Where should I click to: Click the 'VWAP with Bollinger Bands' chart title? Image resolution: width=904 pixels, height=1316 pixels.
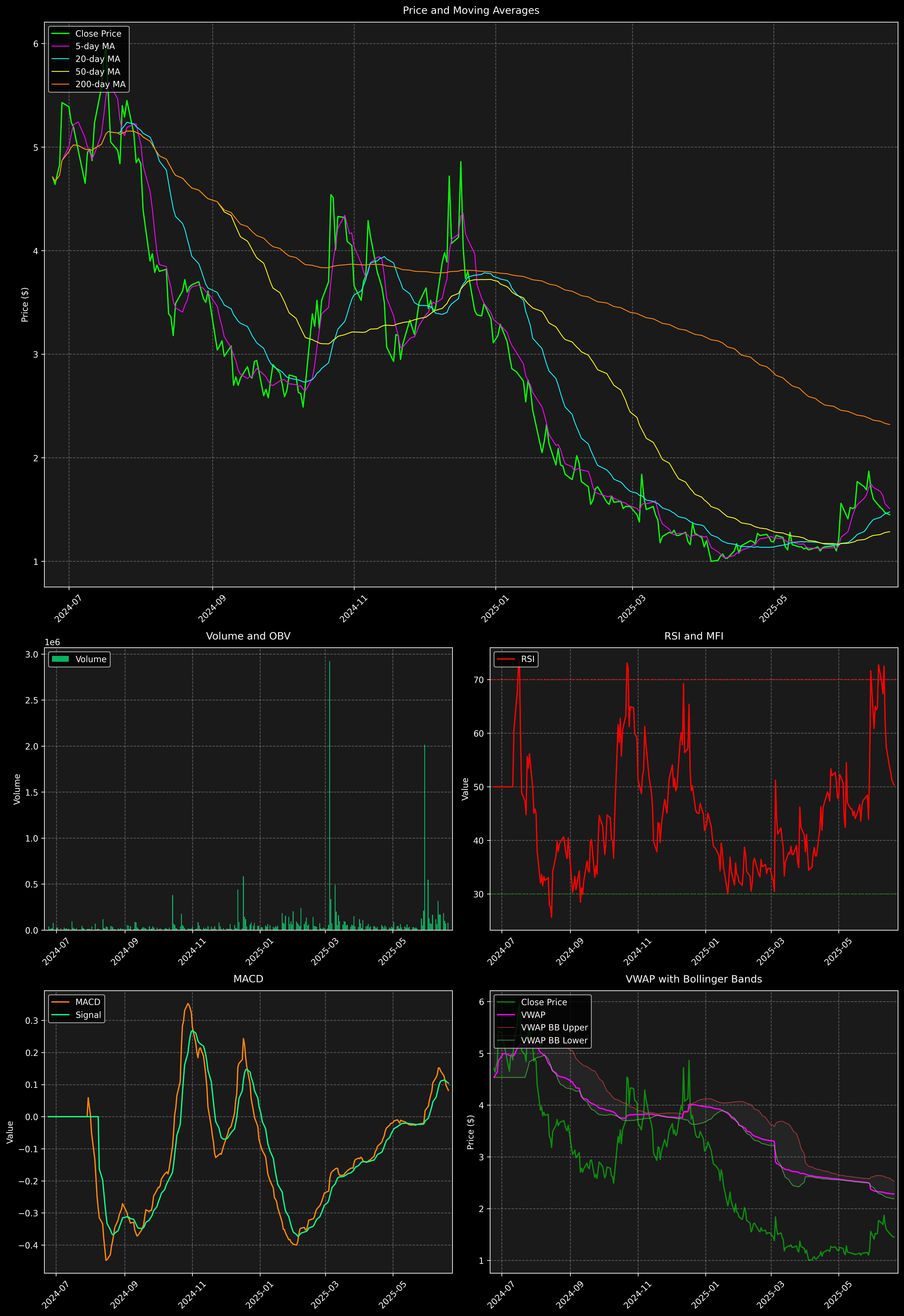(694, 979)
